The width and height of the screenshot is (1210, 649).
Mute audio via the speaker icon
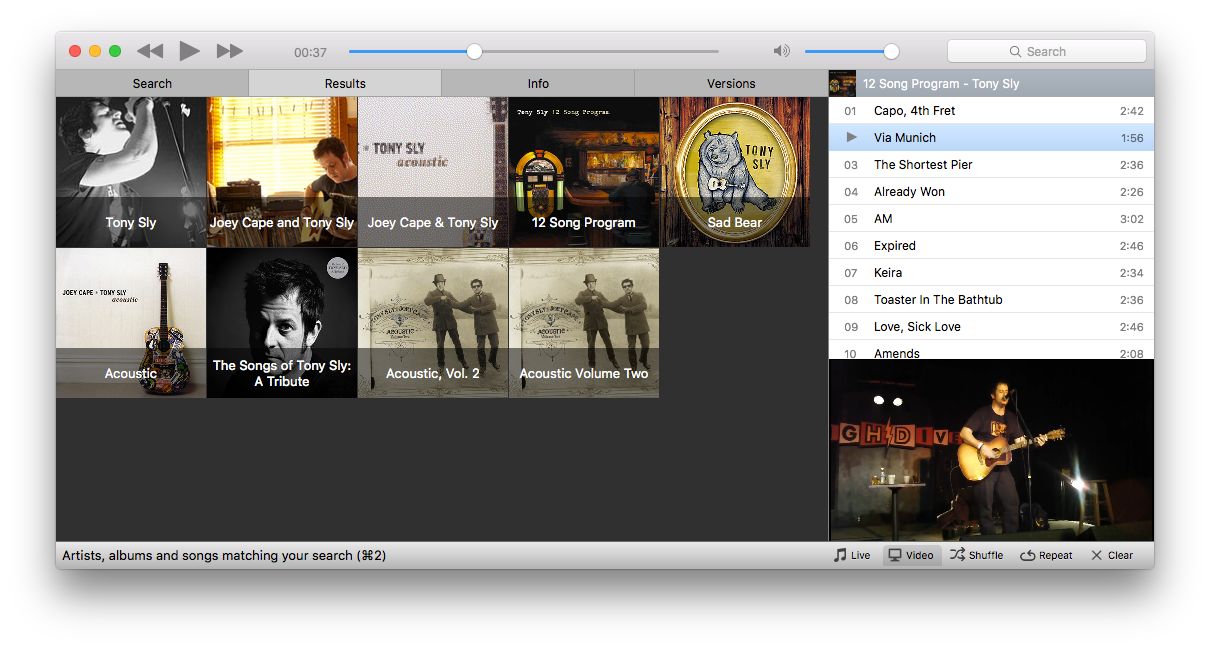781,50
